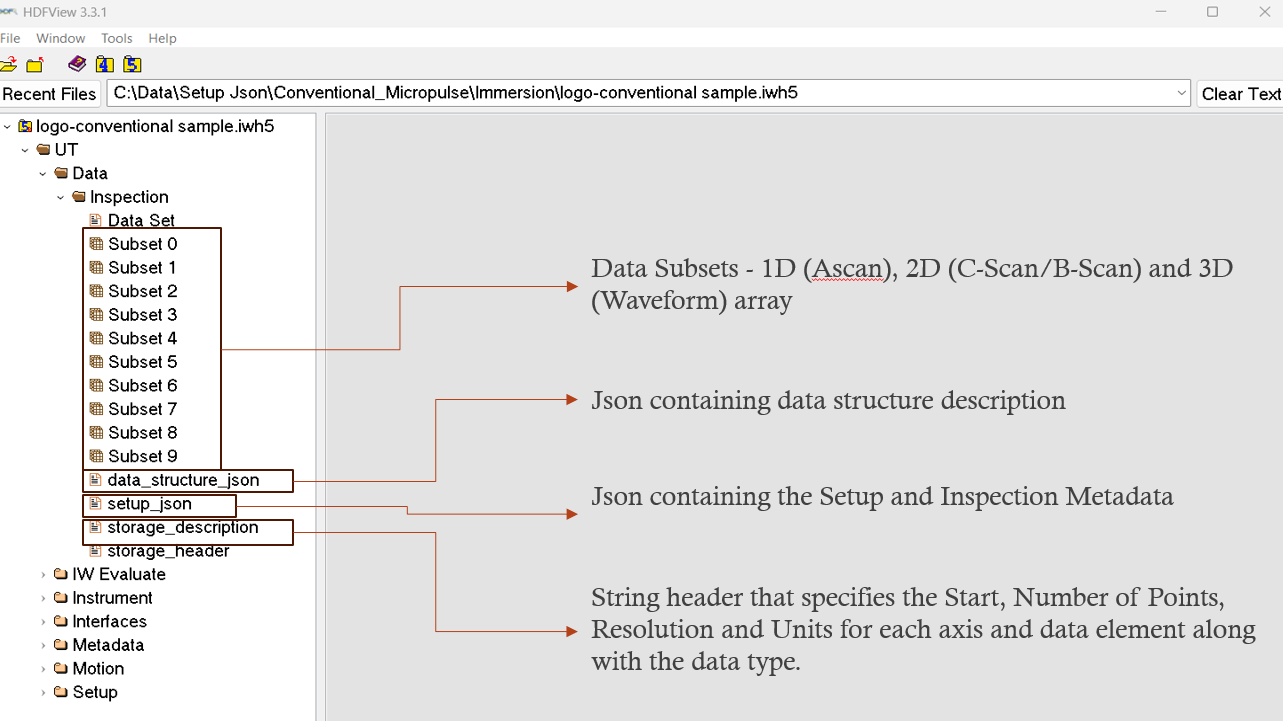1283x721 pixels.
Task: Select the Subset 0 dataset icon
Action: coord(96,244)
